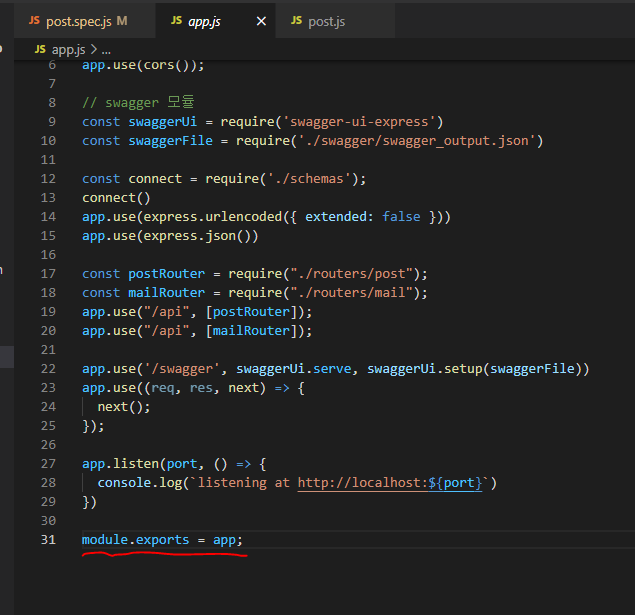The height and width of the screenshot is (615, 635).
Task: Click './swagger/swagger_output.json' string on line 10
Action: tap(416, 141)
